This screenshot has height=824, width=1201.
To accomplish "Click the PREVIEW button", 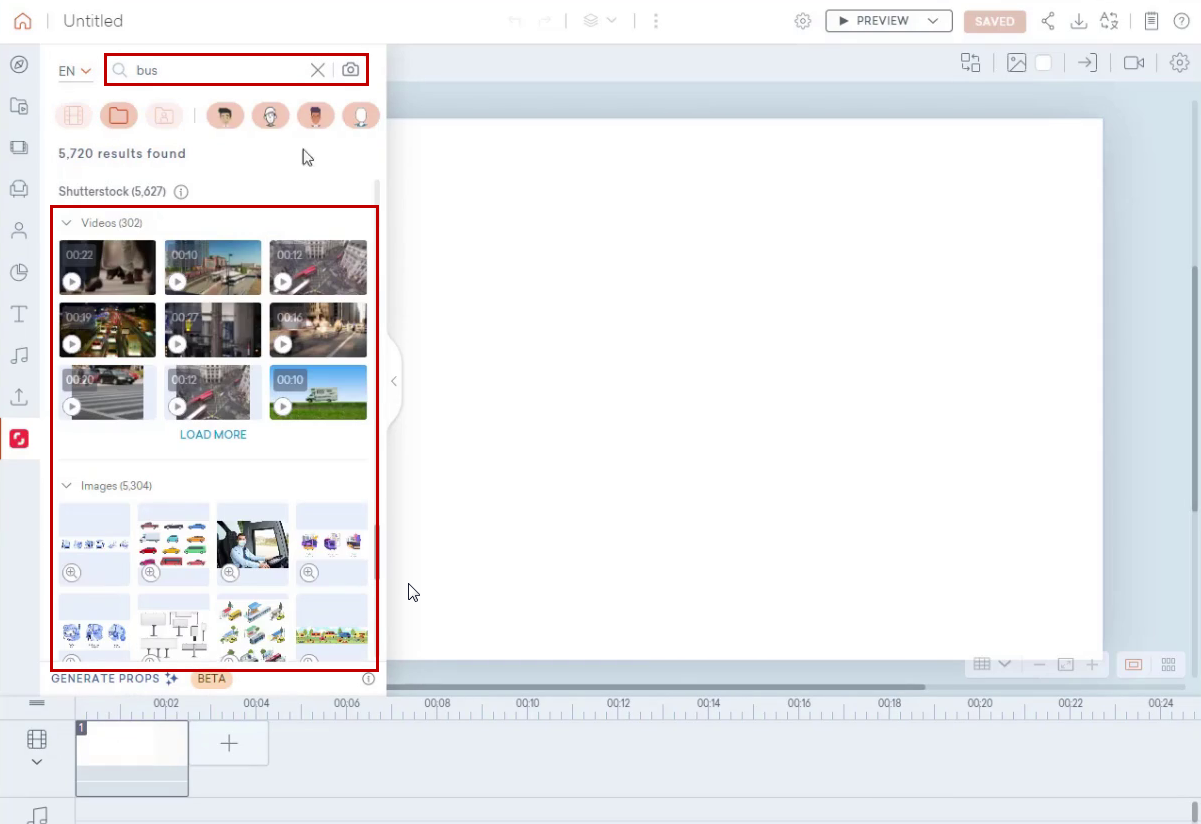I will (873, 21).
